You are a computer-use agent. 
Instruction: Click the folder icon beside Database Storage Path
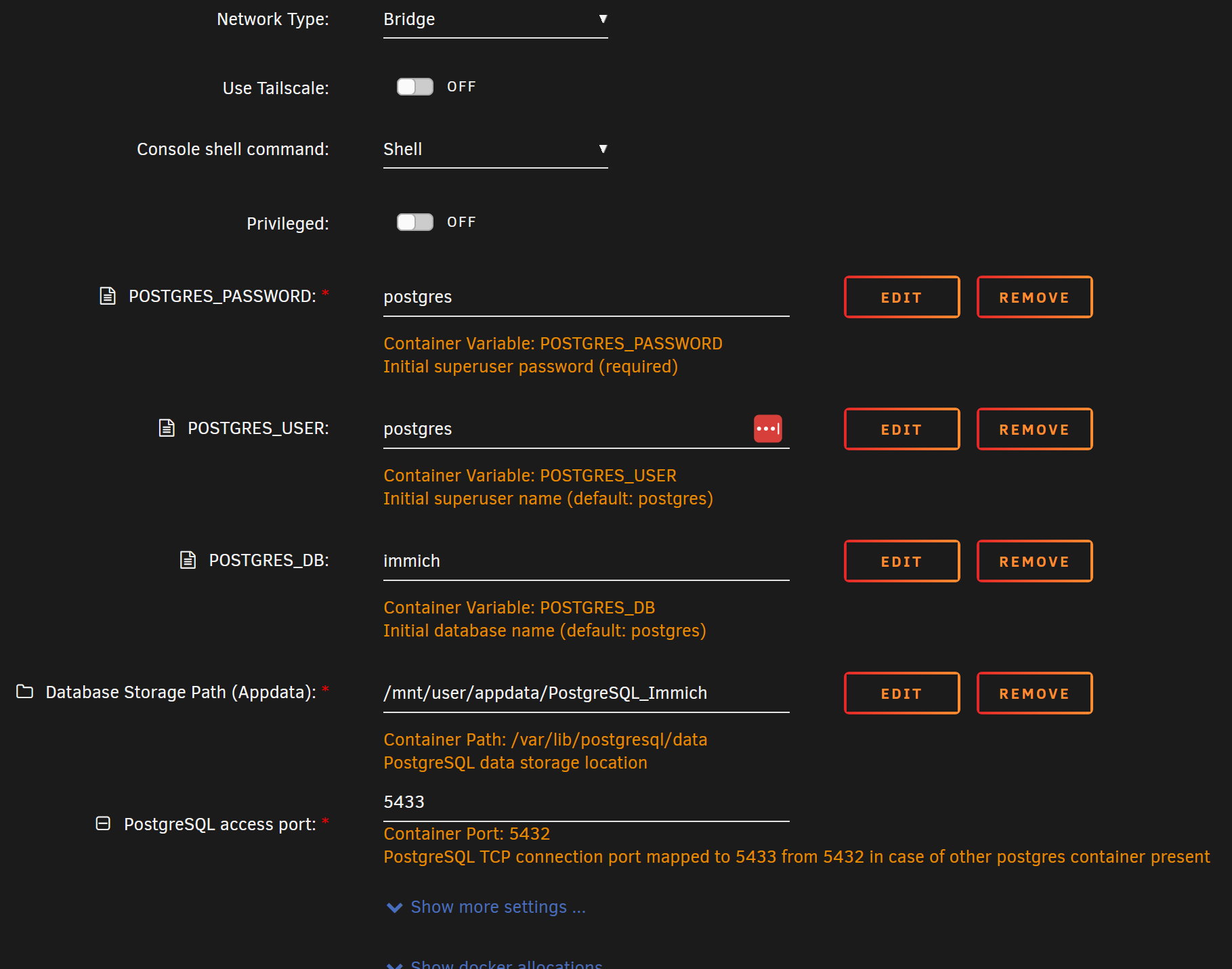pos(24,691)
